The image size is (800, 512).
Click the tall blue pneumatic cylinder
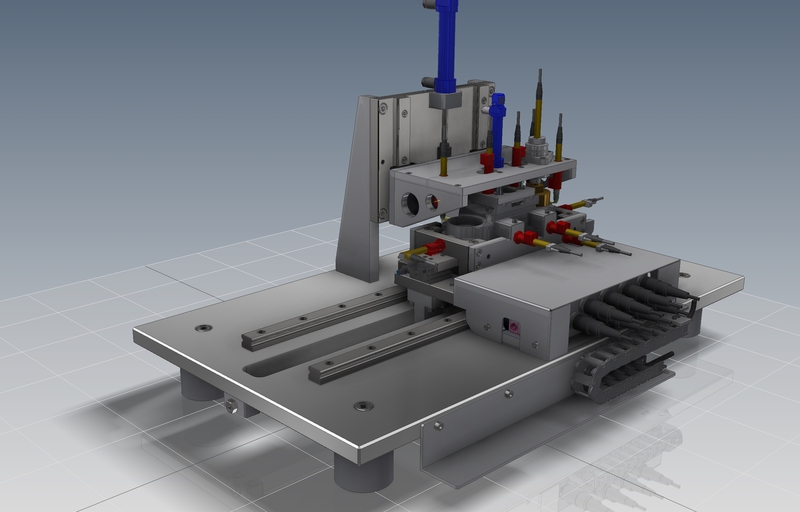[446, 45]
